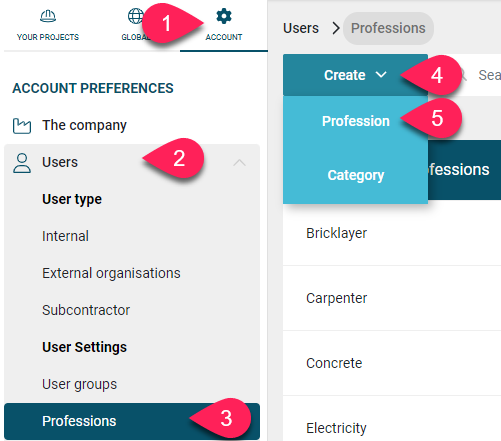The height and width of the screenshot is (441, 501).
Task: Click Users breadcrumb link
Action: [301, 28]
